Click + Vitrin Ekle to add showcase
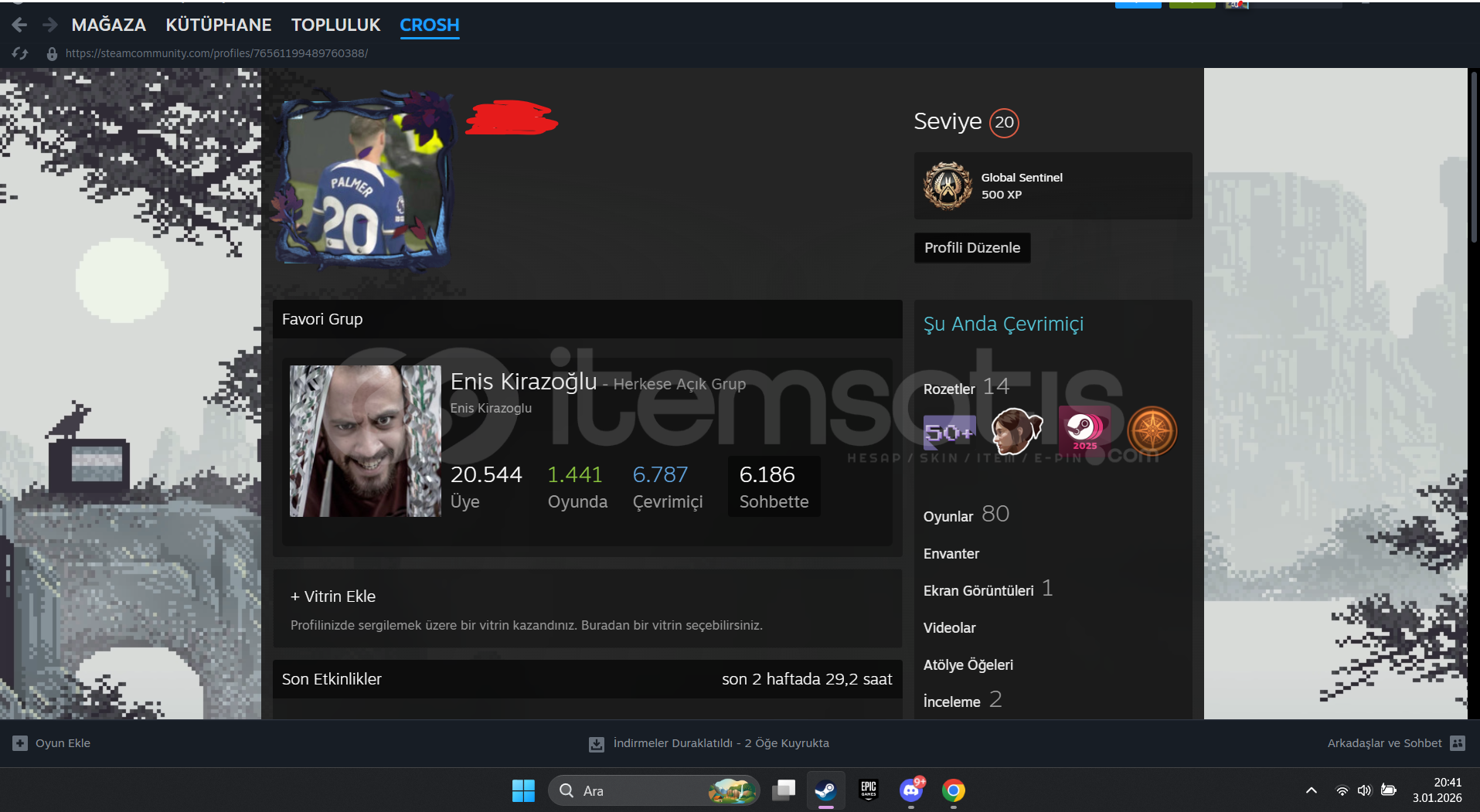The image size is (1480, 812). 333,596
